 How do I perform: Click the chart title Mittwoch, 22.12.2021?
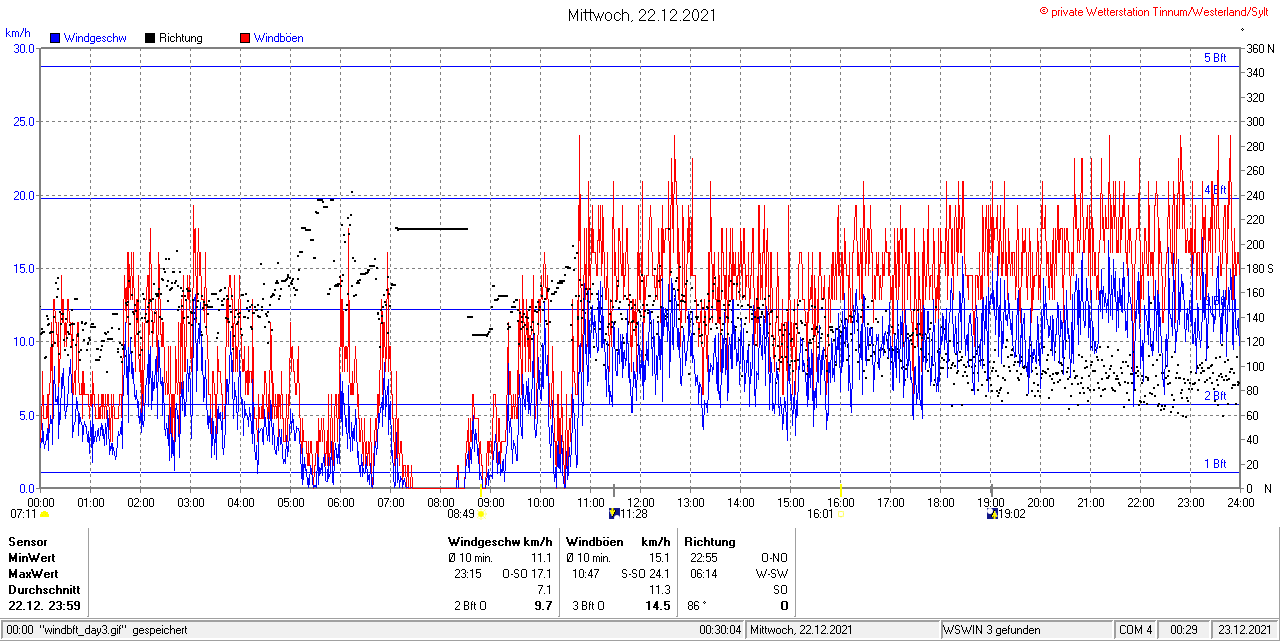tap(641, 15)
